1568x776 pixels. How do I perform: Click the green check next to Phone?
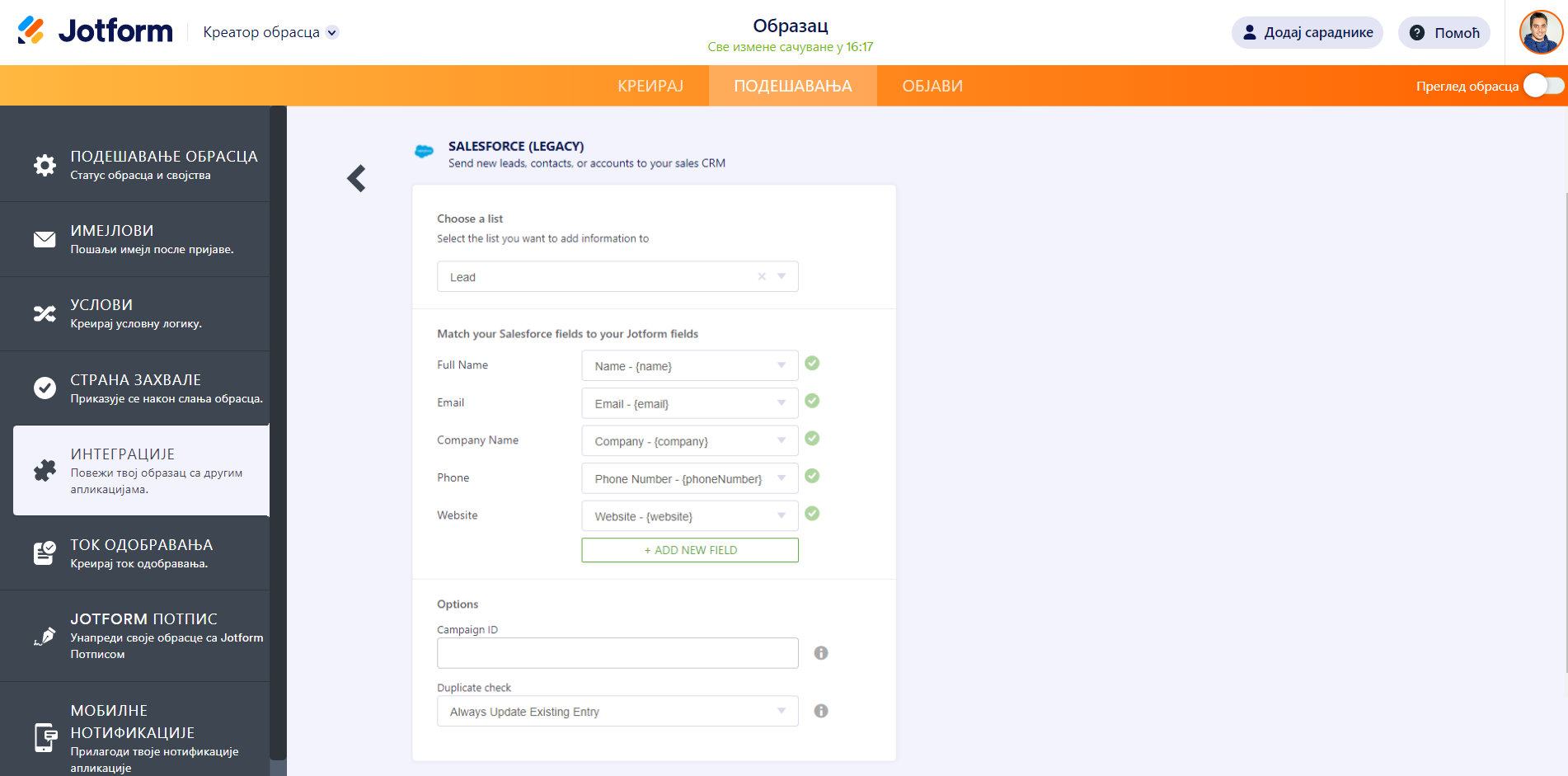812,476
